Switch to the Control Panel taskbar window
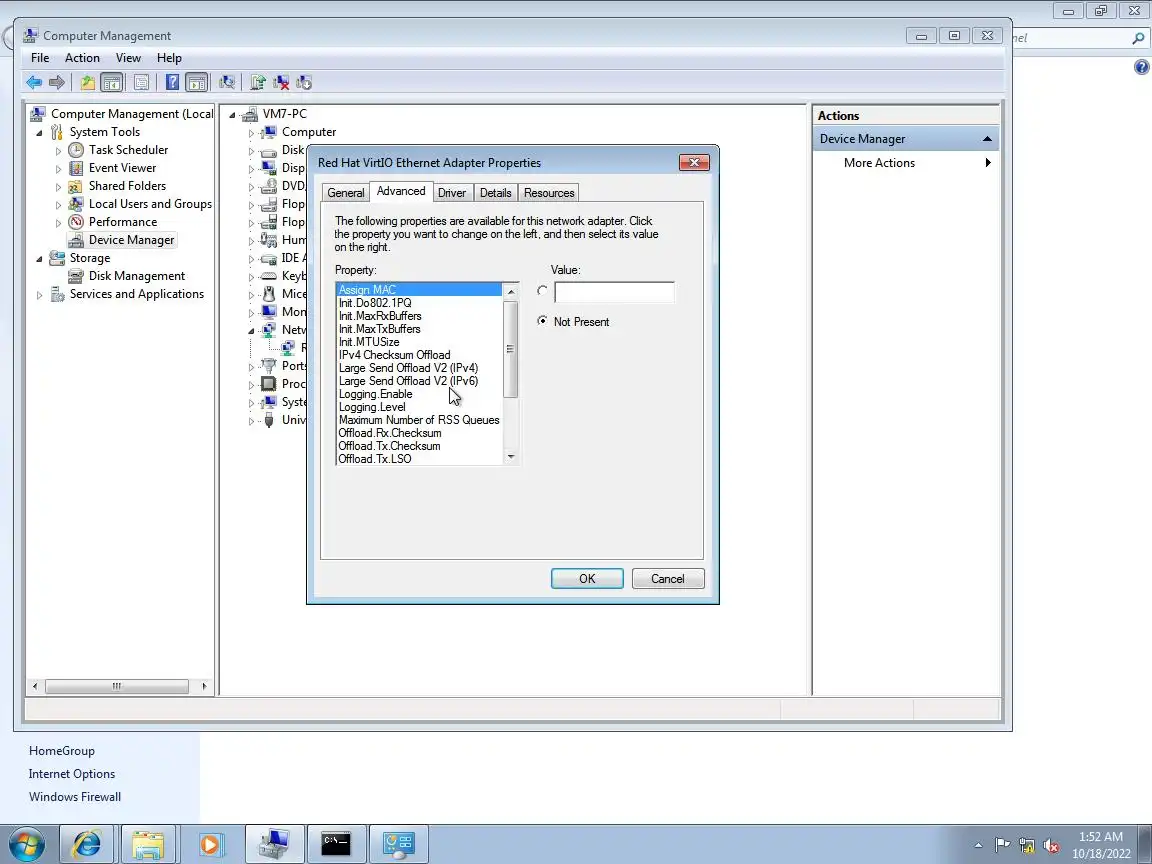The image size is (1152, 864). click(x=399, y=843)
